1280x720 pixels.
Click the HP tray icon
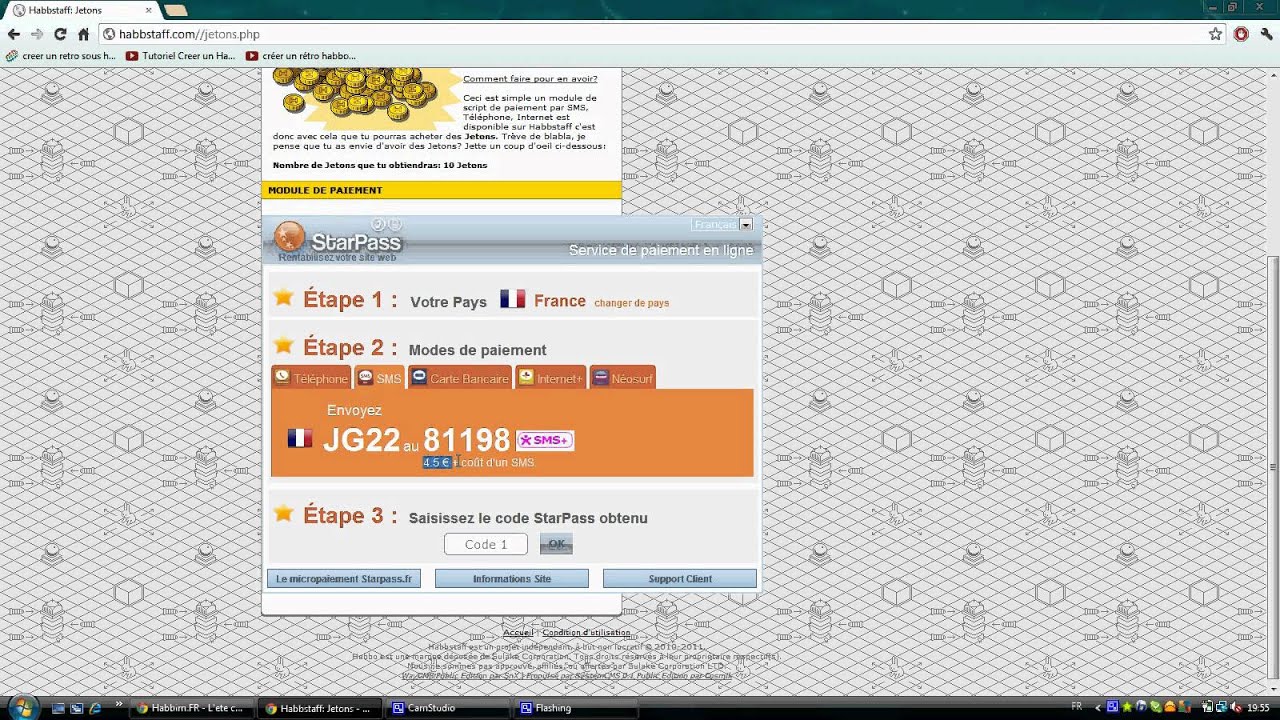point(1141,707)
